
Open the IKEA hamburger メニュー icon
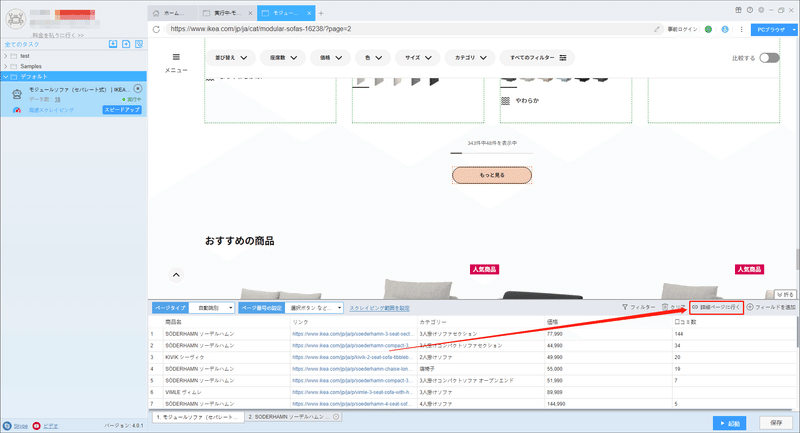pyautogui.click(x=176, y=57)
